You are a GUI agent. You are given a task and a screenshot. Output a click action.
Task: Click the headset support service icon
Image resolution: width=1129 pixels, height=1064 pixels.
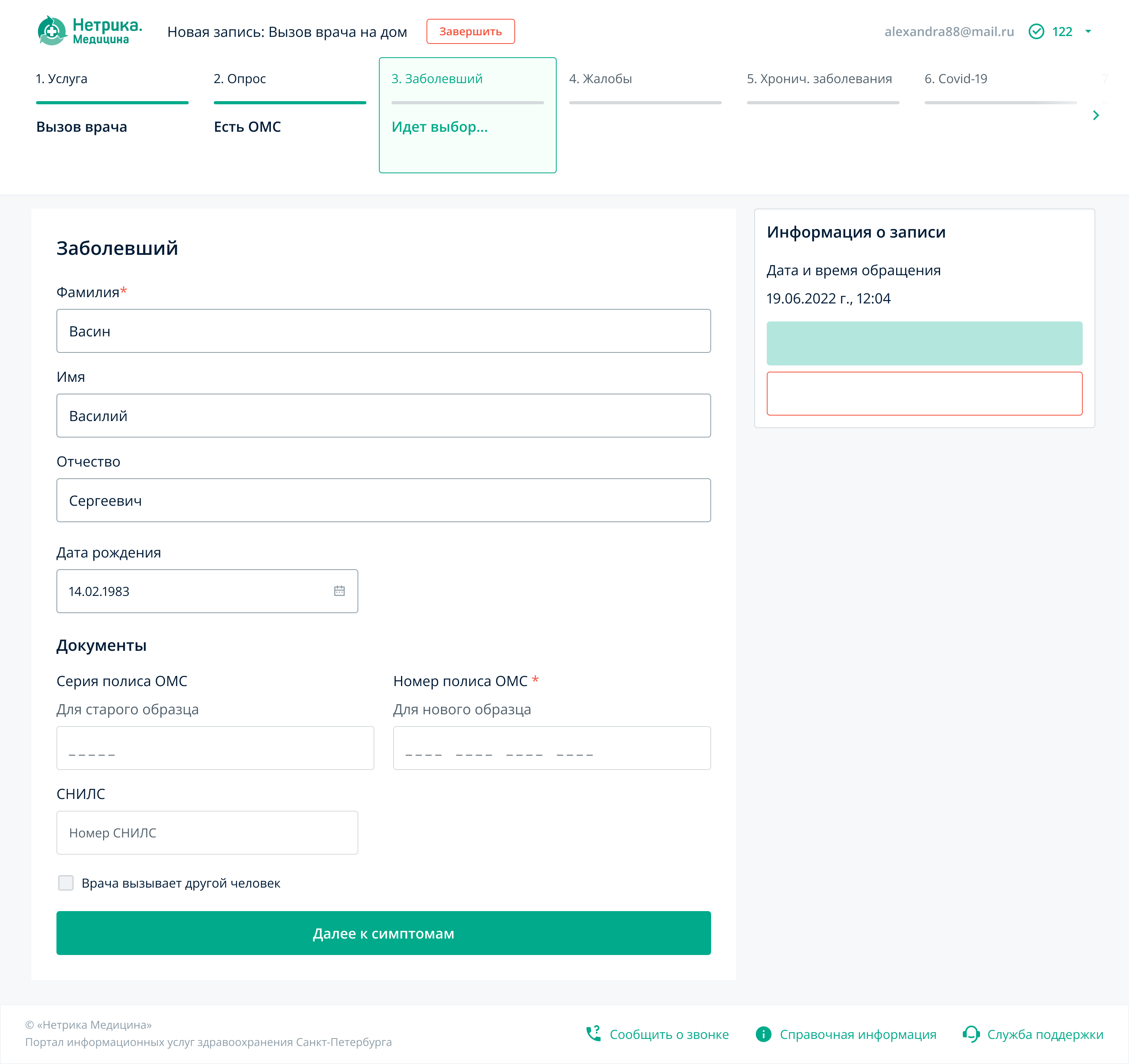pos(971,1034)
